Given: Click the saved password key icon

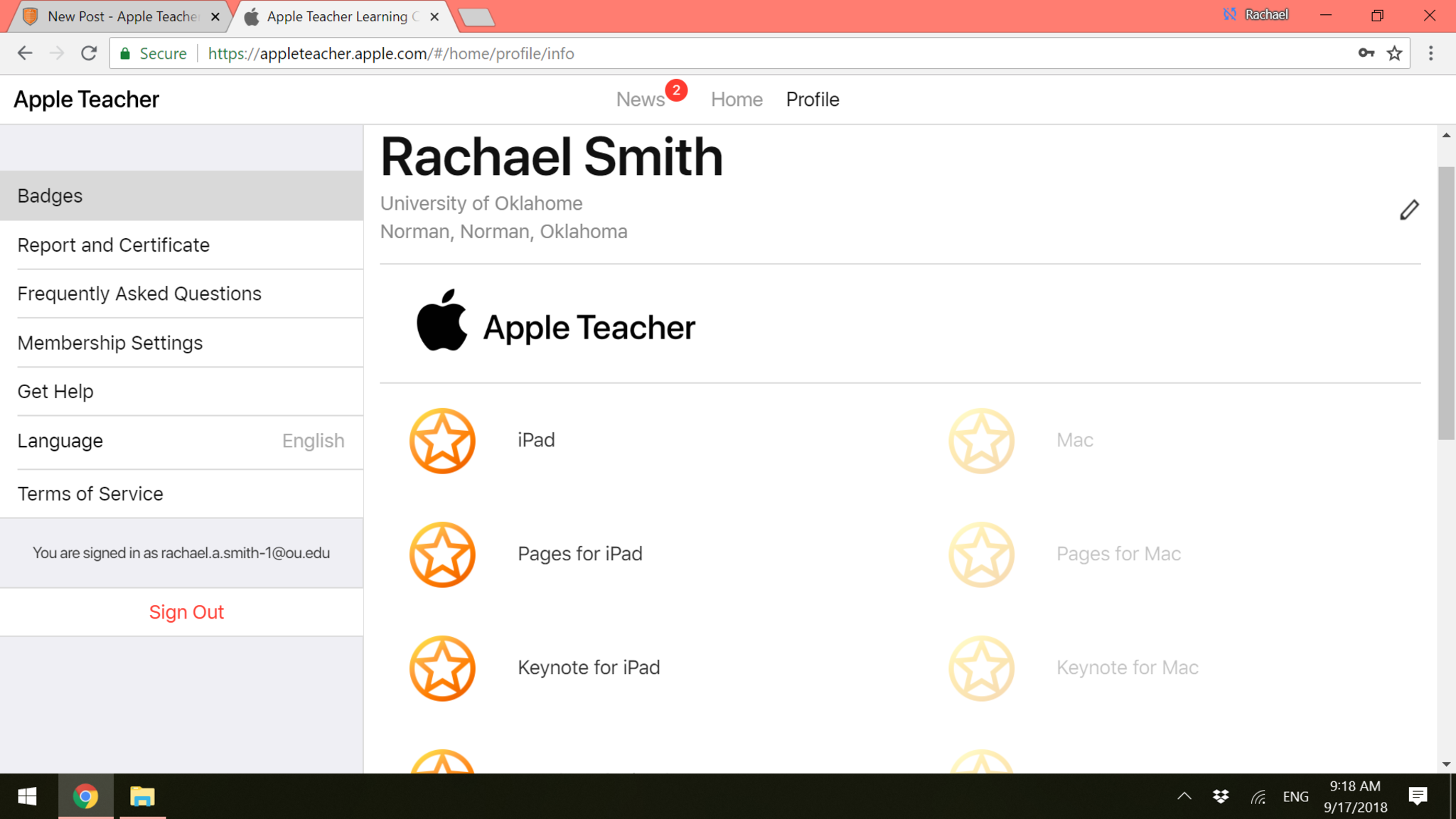Looking at the screenshot, I should click(1366, 53).
